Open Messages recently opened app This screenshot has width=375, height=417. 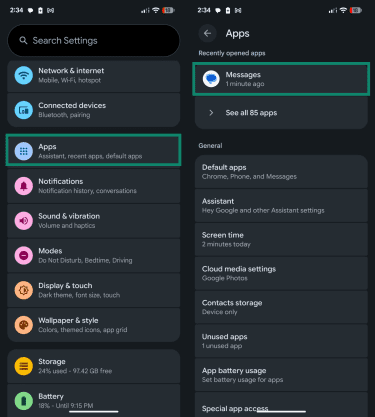[281, 79]
